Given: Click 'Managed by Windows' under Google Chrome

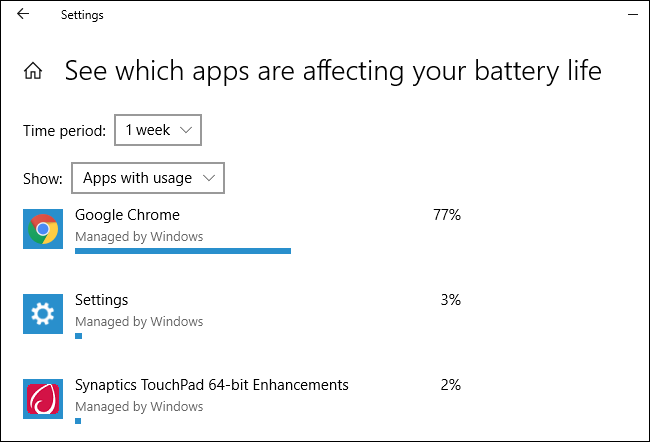Looking at the screenshot, I should tap(139, 237).
